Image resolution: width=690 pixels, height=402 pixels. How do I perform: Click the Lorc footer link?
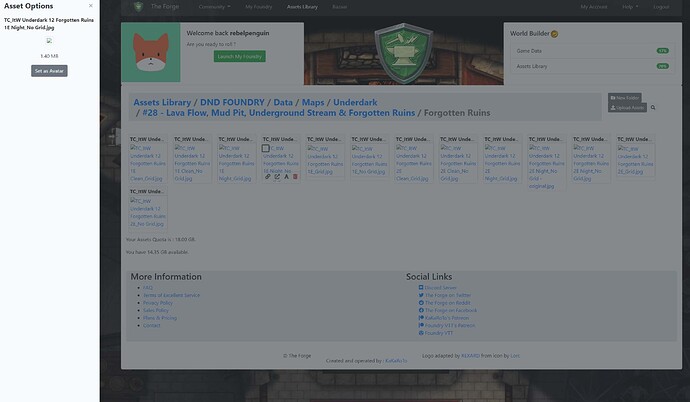click(x=515, y=355)
